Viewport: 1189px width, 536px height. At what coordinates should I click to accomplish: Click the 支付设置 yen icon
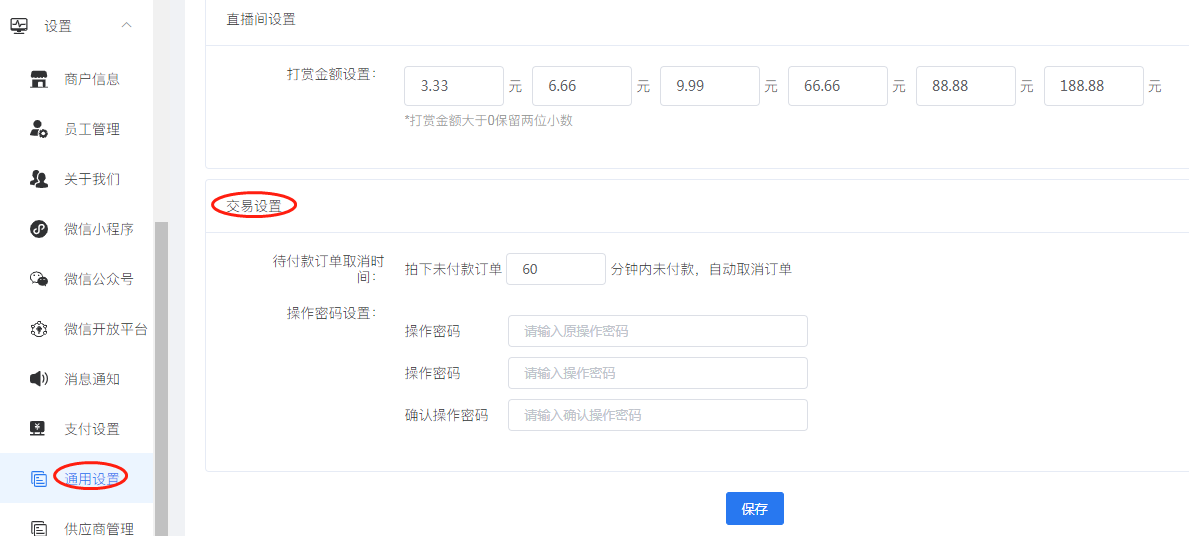click(x=39, y=428)
